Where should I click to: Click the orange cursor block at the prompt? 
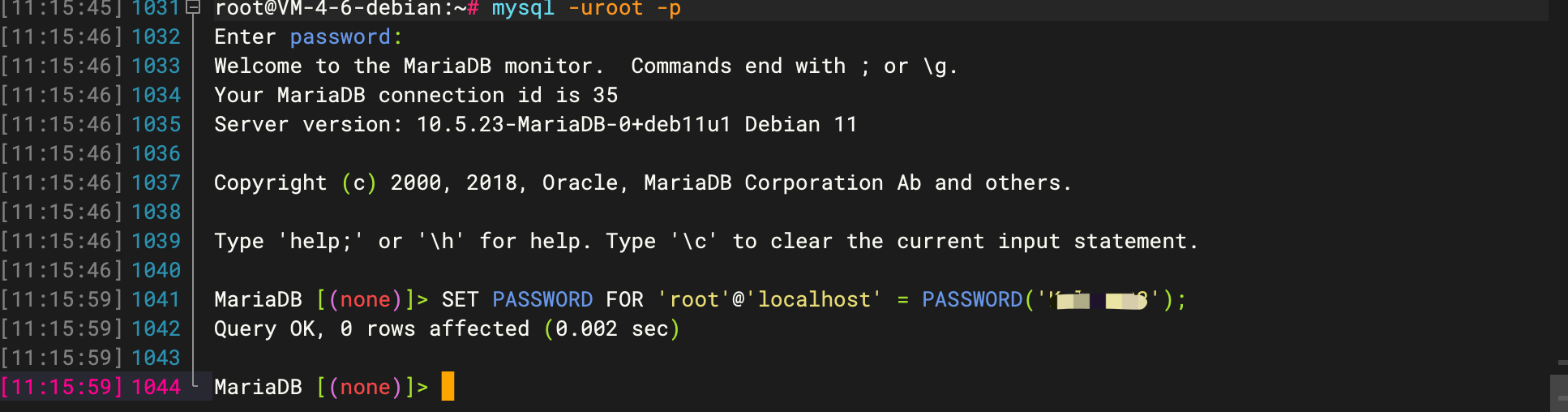click(x=448, y=386)
